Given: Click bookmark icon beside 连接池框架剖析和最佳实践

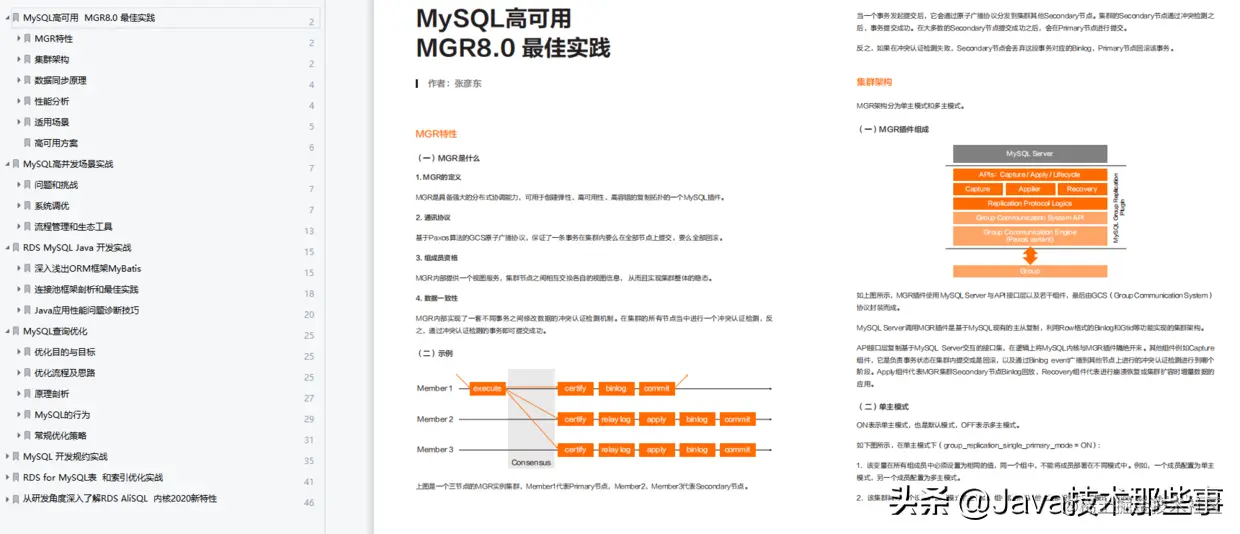Looking at the screenshot, I should click(x=28, y=290).
